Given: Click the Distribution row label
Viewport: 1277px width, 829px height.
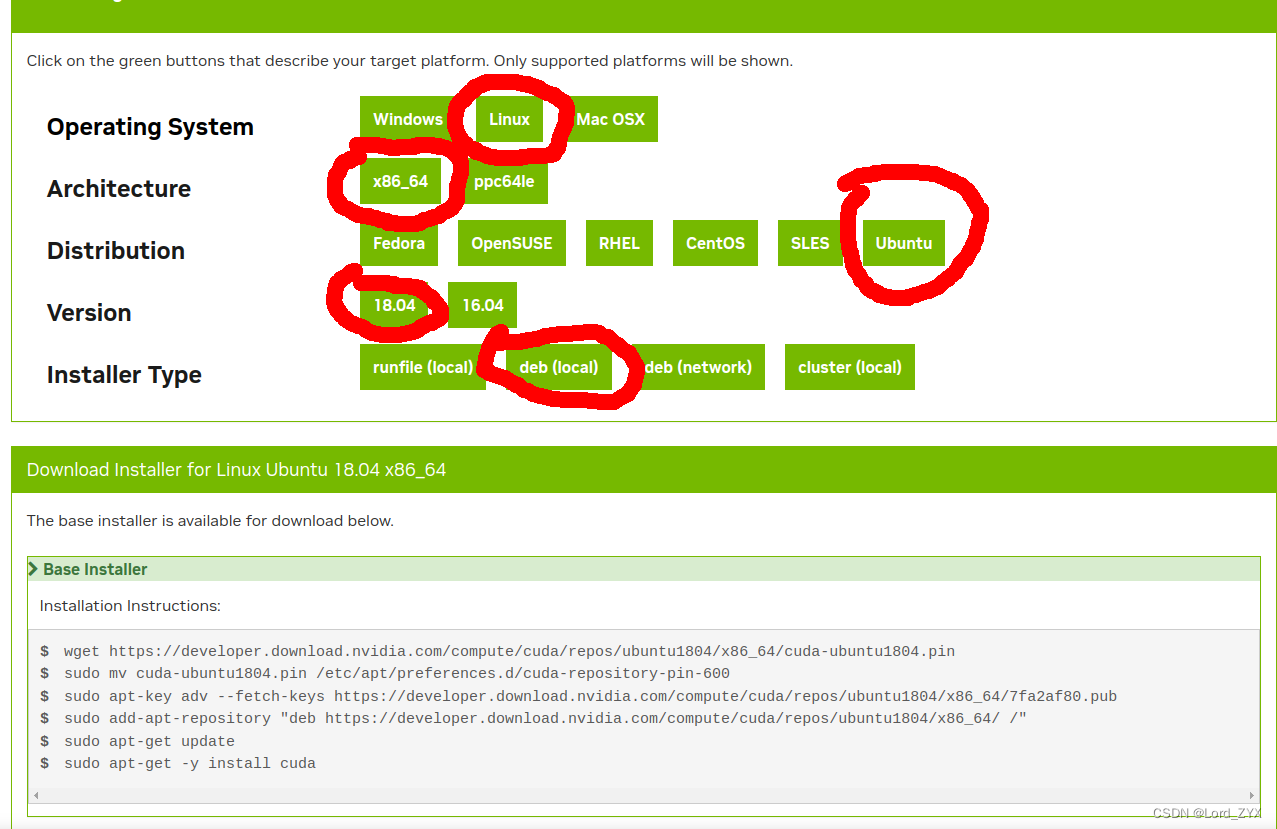Looking at the screenshot, I should [x=116, y=251].
